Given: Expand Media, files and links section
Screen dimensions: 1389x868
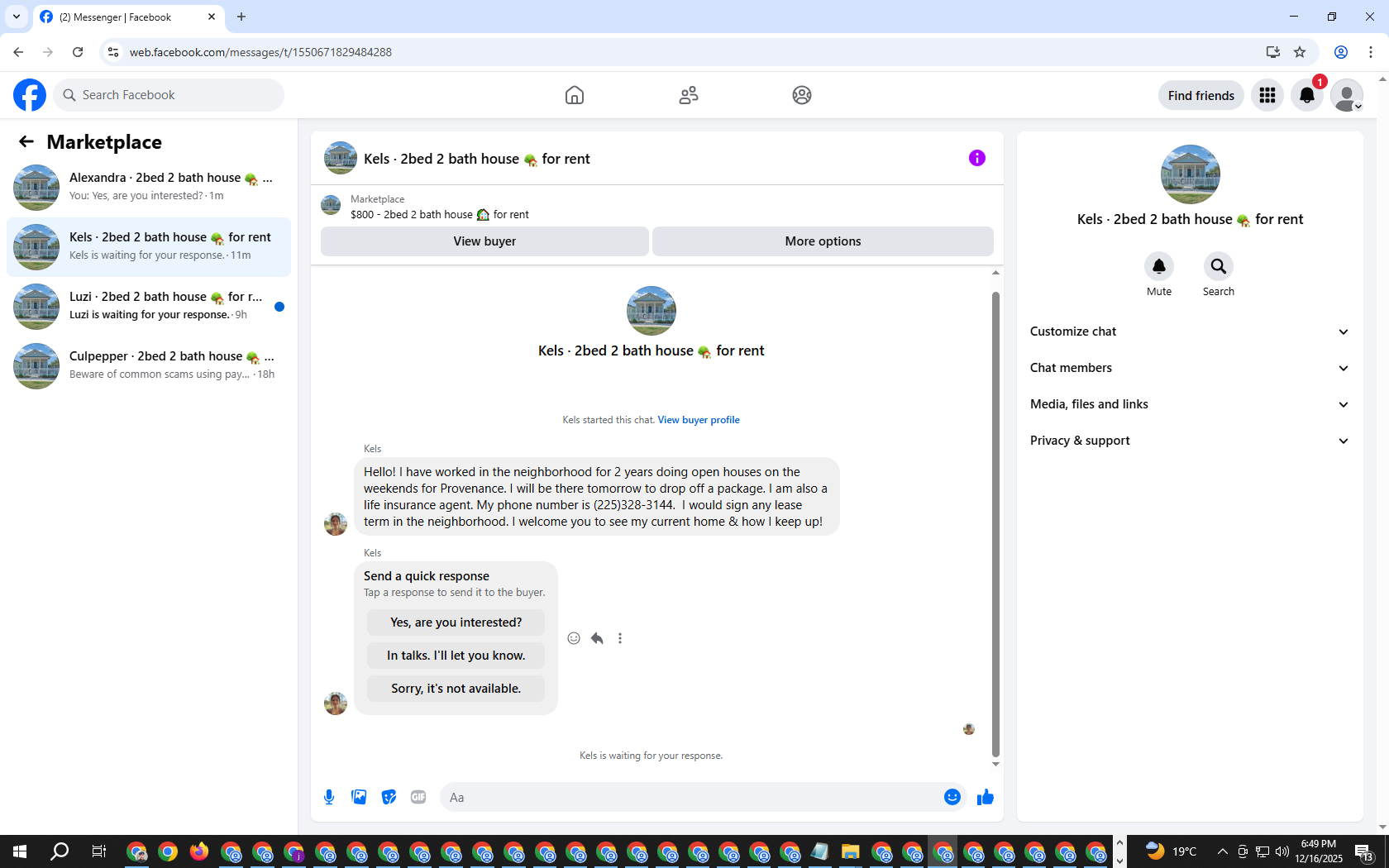Looking at the screenshot, I should 1190,404.
